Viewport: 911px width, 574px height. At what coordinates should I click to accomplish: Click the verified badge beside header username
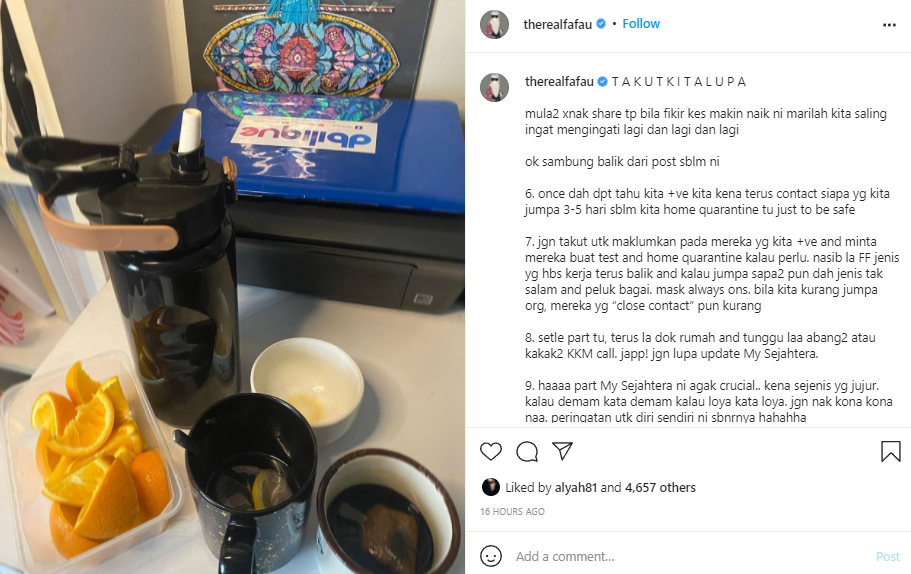(601, 24)
